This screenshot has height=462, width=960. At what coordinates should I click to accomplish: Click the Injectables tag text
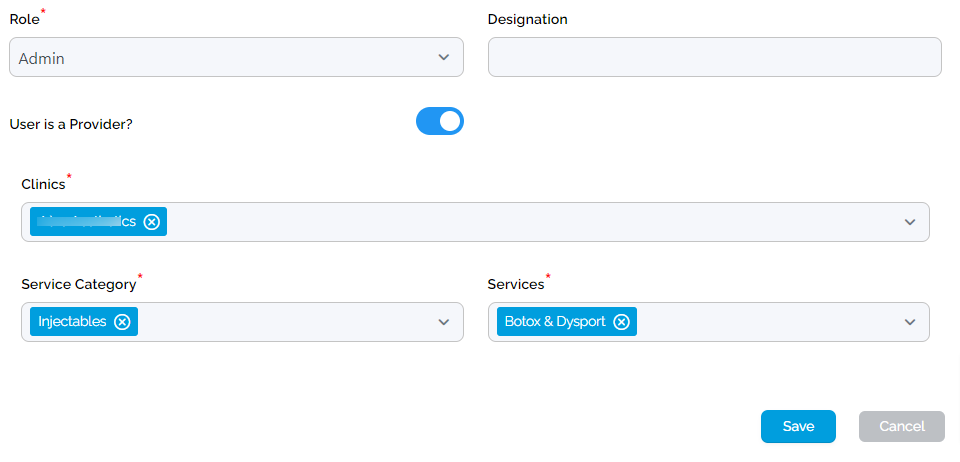[x=72, y=322]
